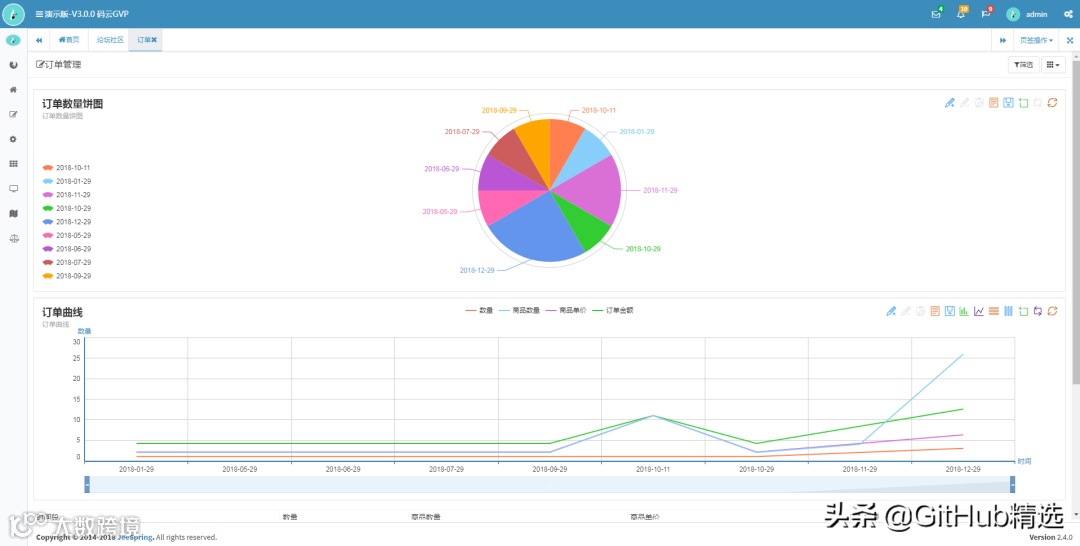Toggle 2018-10-11 in pie legend

(x=66, y=167)
